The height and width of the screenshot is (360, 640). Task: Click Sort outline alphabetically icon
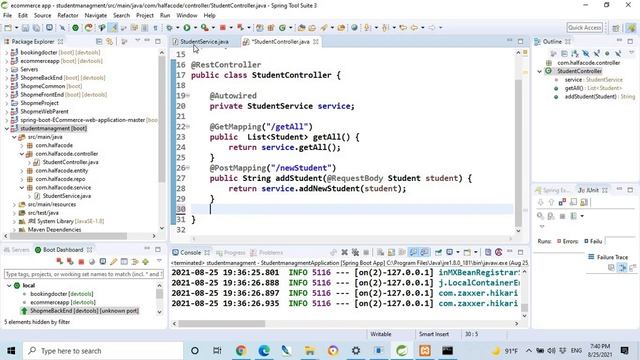pos(575,53)
